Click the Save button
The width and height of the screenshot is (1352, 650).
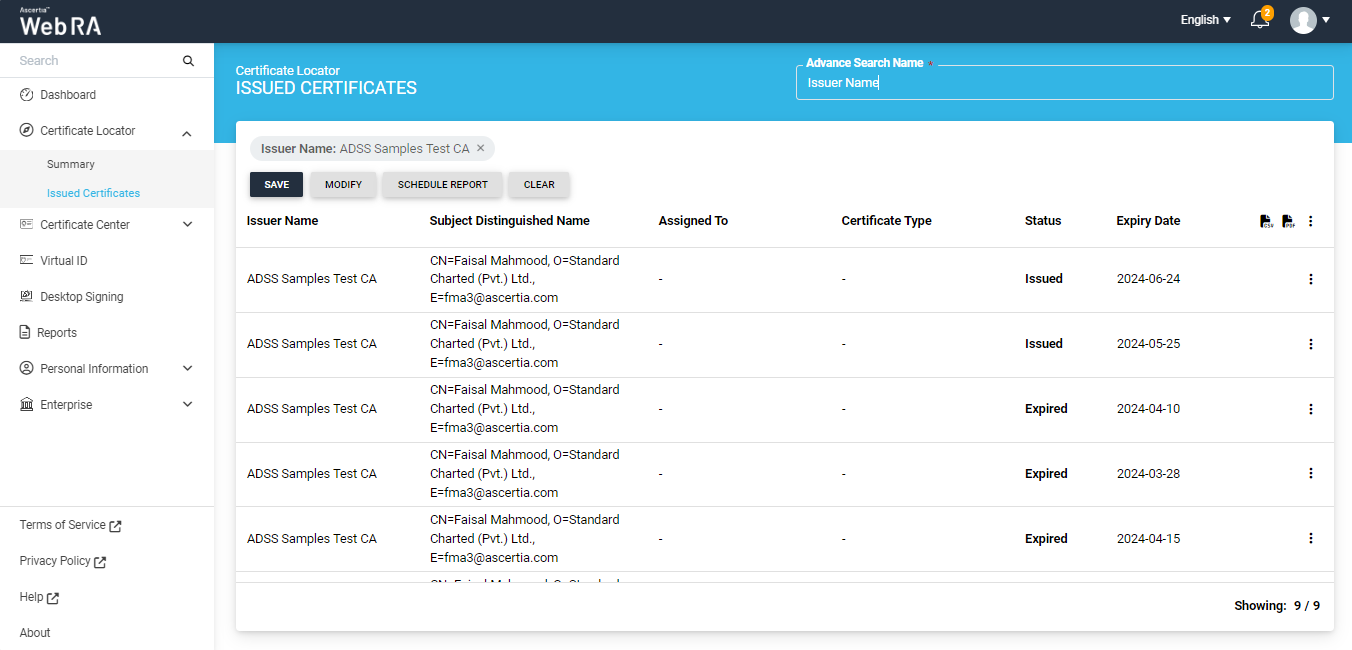[x=276, y=184]
